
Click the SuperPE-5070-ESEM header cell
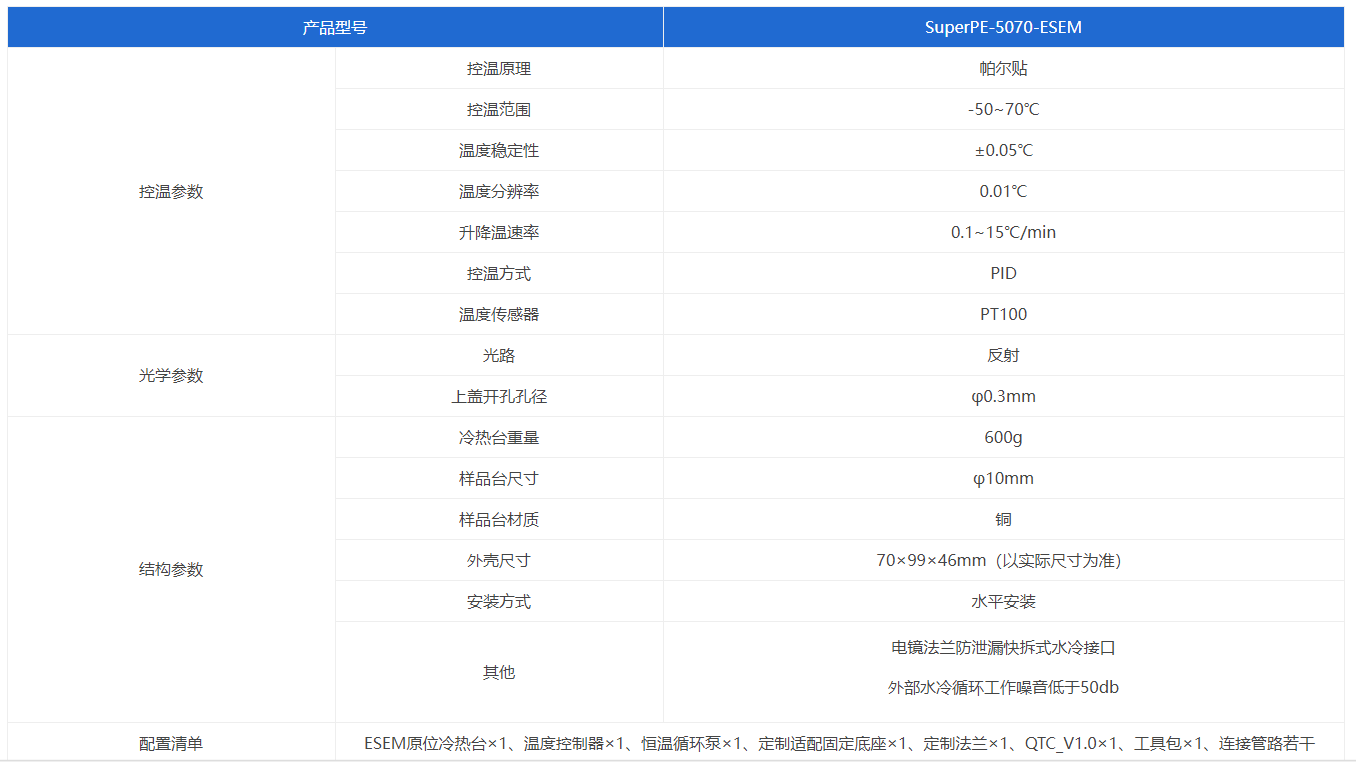1003,28
